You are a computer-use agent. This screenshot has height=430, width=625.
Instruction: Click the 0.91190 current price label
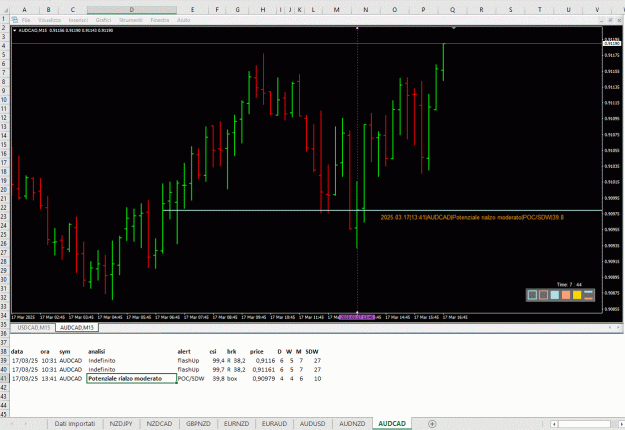[x=612, y=43]
